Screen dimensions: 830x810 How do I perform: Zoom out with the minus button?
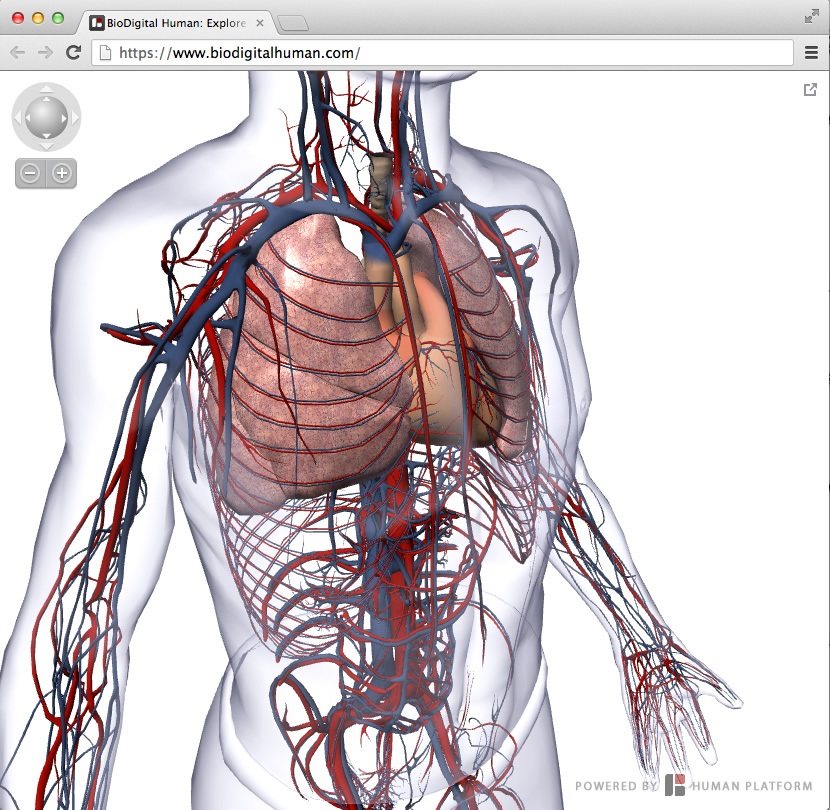31,173
